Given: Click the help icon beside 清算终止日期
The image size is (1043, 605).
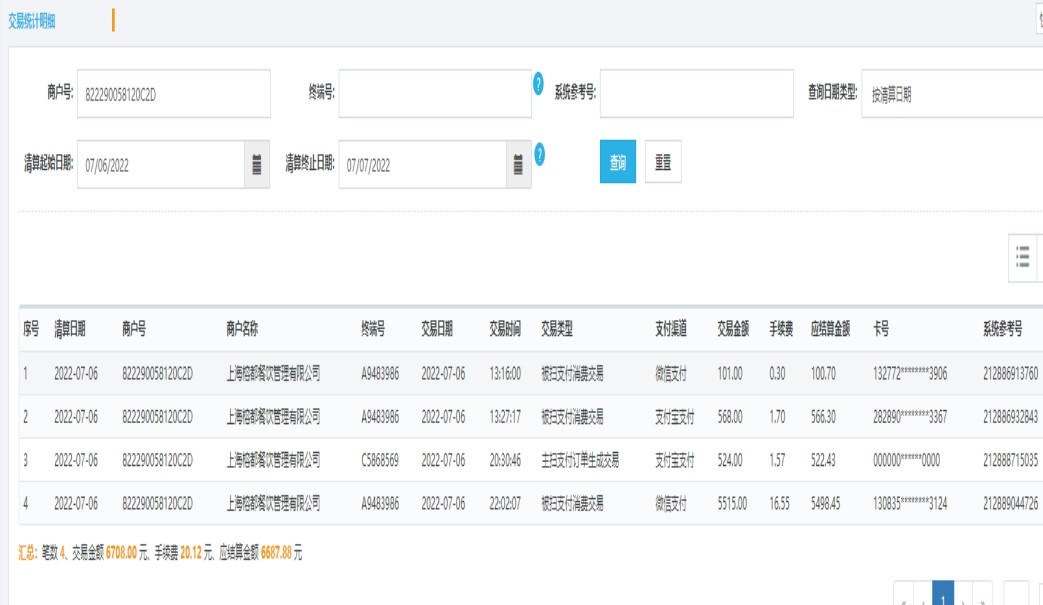Looking at the screenshot, I should coord(539,154).
